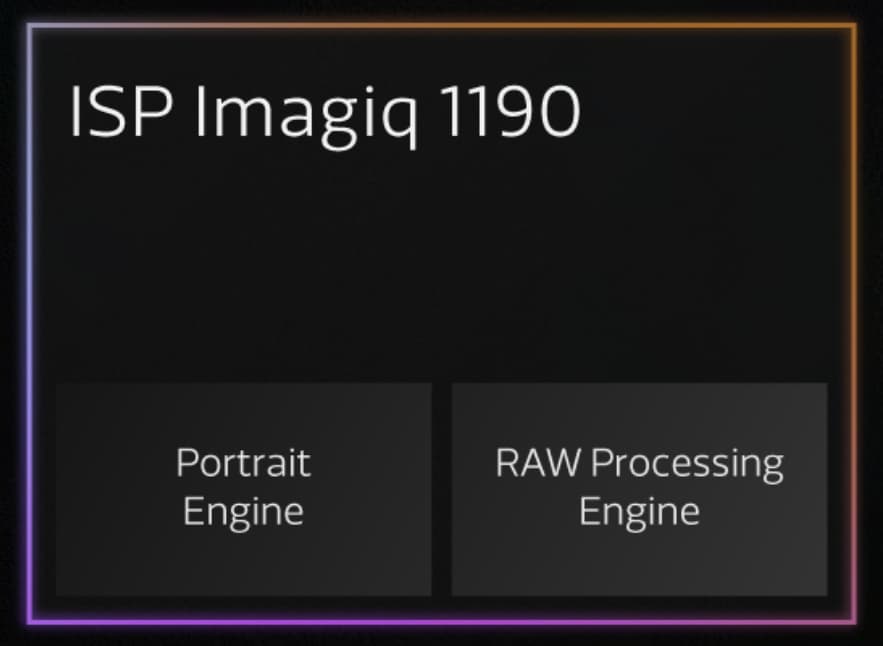
Task: Click the Portrait Engine box
Action: click(x=243, y=489)
